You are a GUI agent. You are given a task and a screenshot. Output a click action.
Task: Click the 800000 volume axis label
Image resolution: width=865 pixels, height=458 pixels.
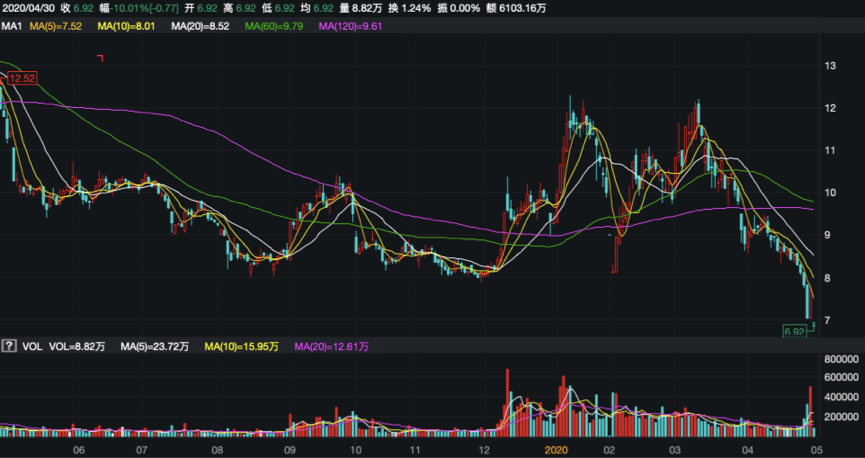click(x=842, y=358)
